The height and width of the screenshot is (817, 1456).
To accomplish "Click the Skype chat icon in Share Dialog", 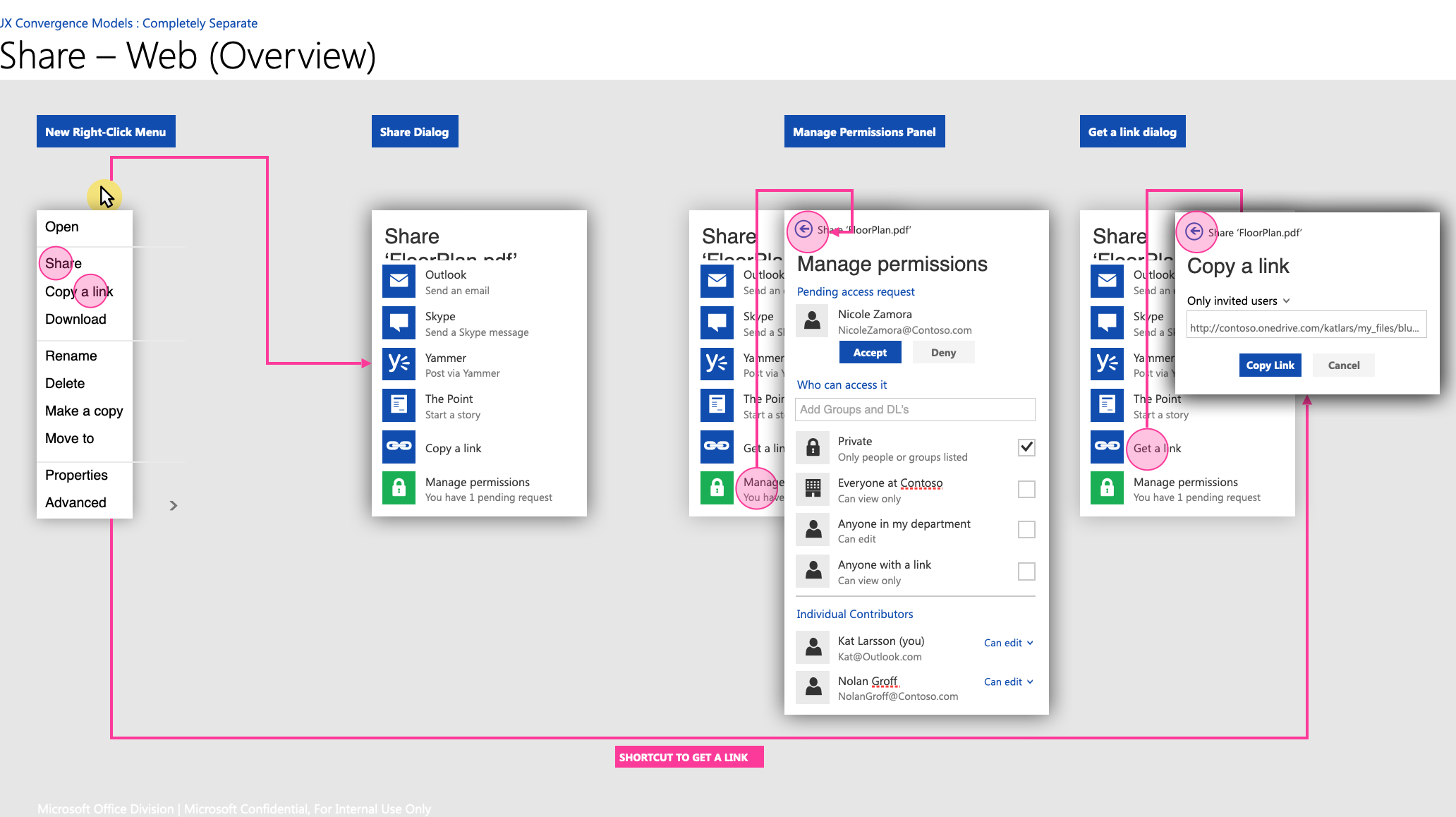I will pyautogui.click(x=399, y=322).
